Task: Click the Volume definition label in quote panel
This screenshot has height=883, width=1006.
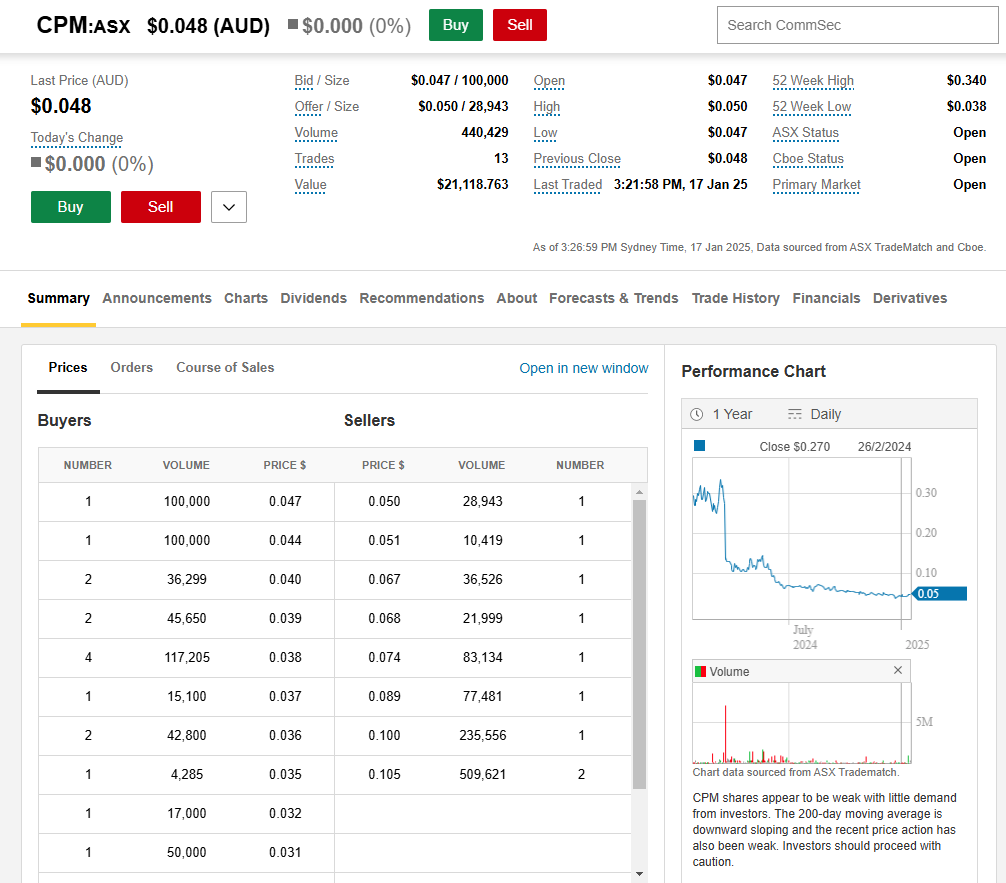Action: click(x=316, y=133)
